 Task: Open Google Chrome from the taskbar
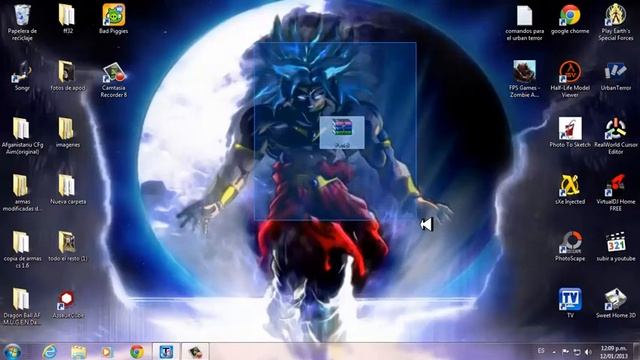point(137,351)
